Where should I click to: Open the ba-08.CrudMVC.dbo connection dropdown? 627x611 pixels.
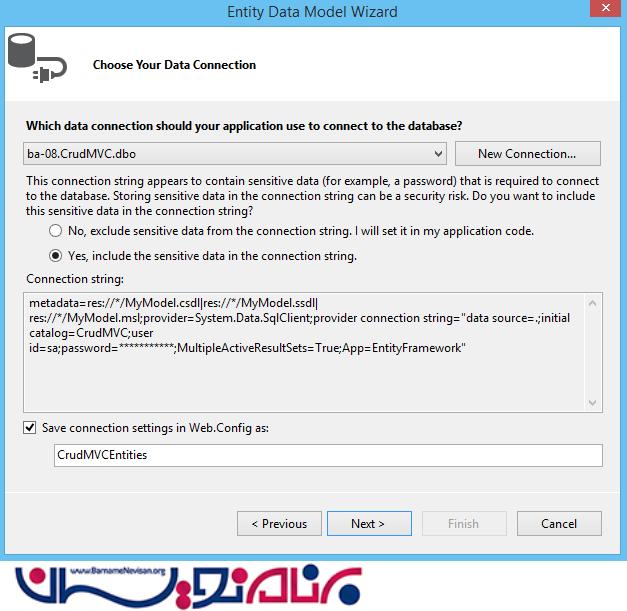pyautogui.click(x=235, y=154)
